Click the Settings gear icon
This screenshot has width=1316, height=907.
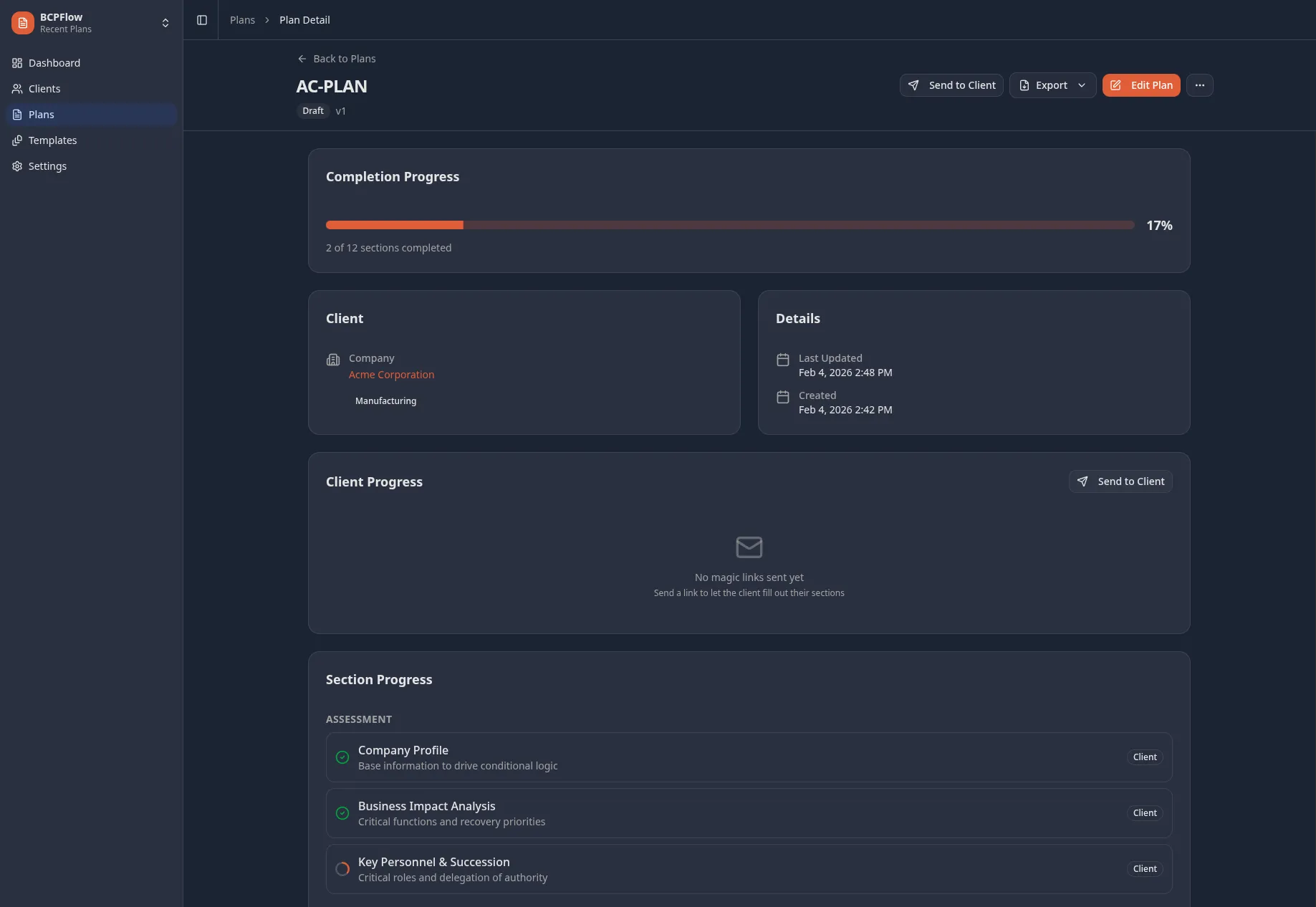pyautogui.click(x=17, y=166)
